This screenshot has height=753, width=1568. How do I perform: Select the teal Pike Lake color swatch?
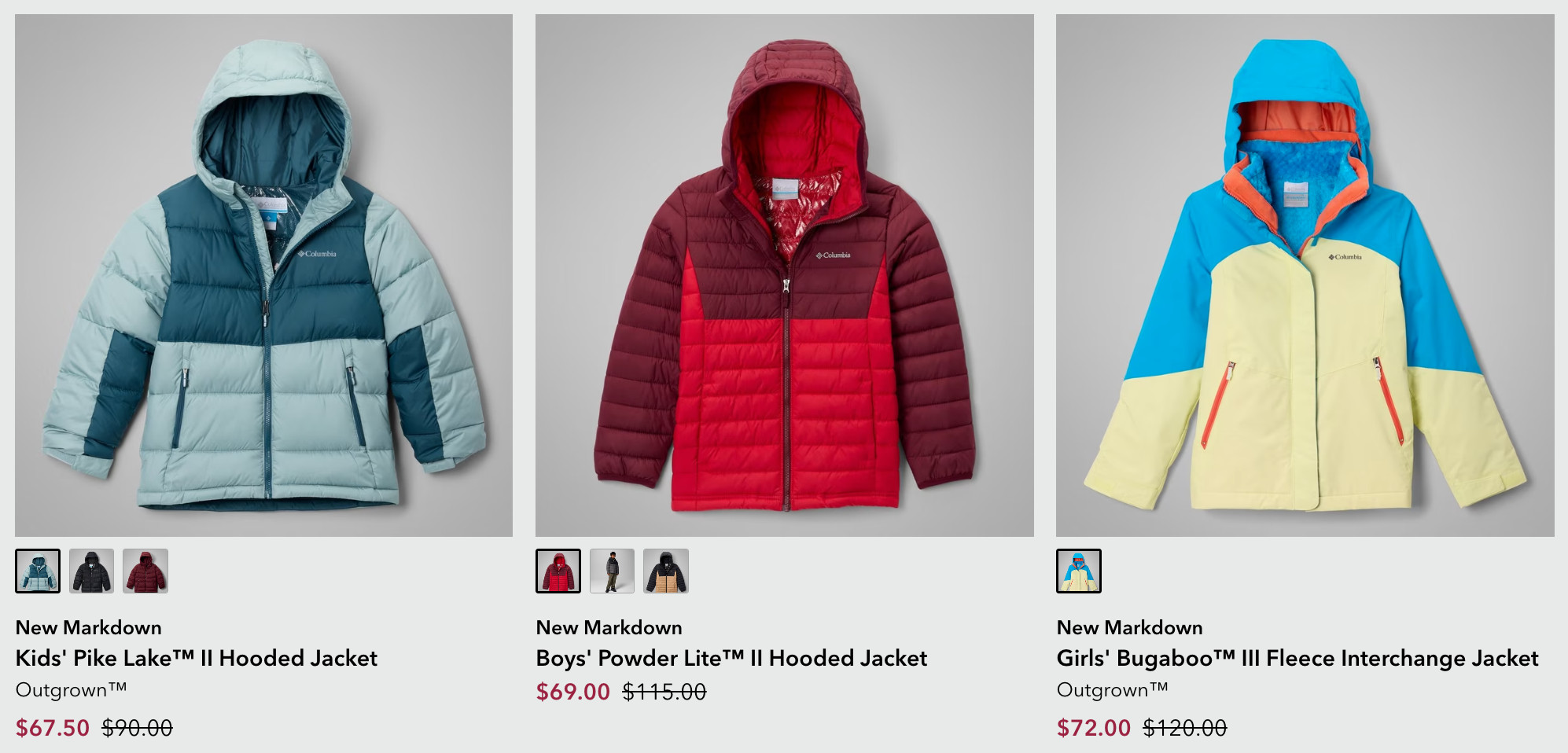click(x=38, y=571)
